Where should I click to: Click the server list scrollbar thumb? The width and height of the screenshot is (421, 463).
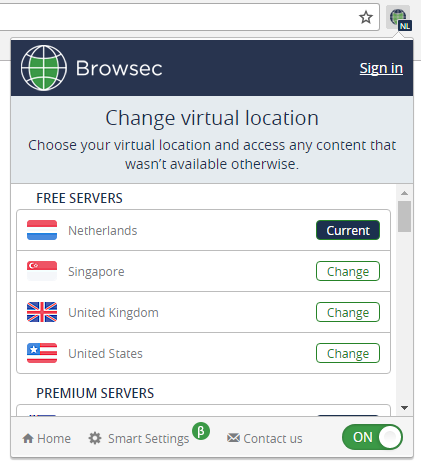point(405,216)
